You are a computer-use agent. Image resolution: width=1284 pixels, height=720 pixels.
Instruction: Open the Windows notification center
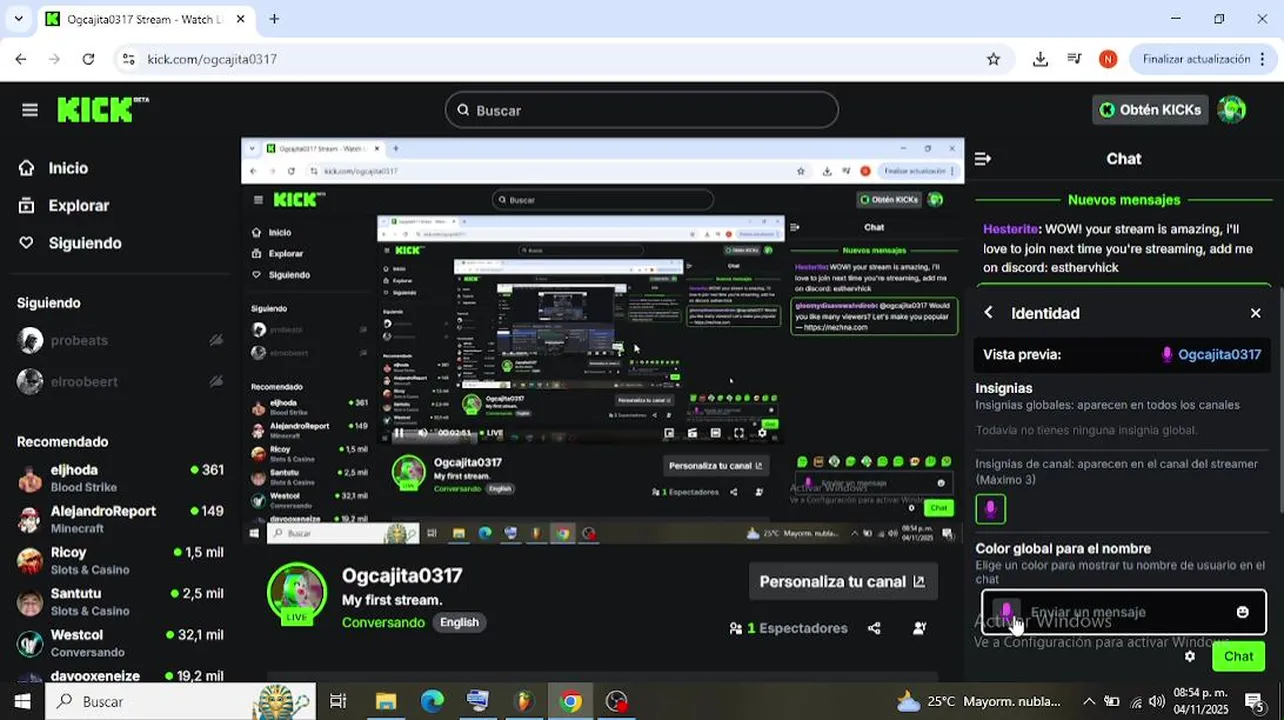[1254, 701]
